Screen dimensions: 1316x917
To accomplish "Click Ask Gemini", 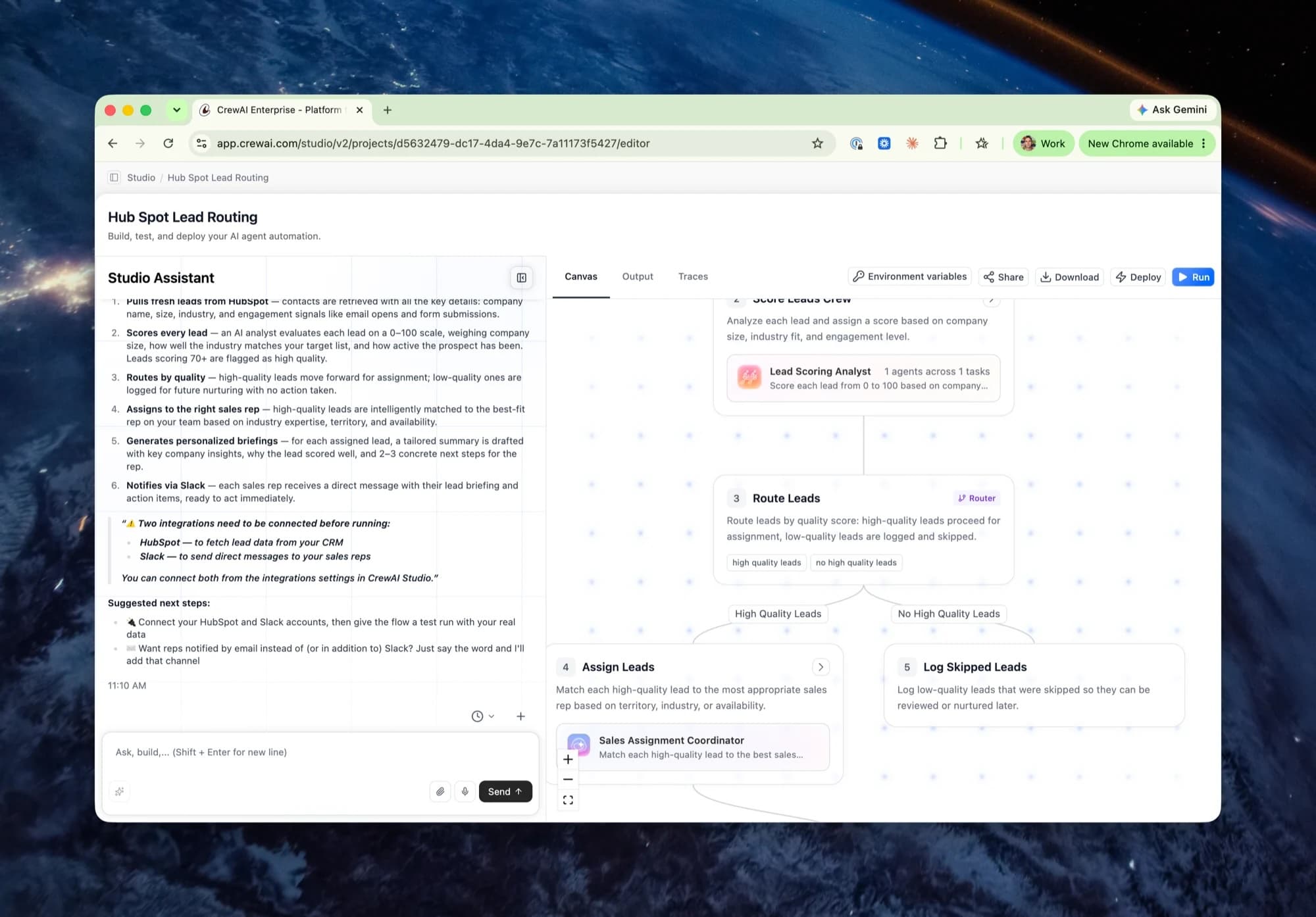I will (x=1173, y=110).
